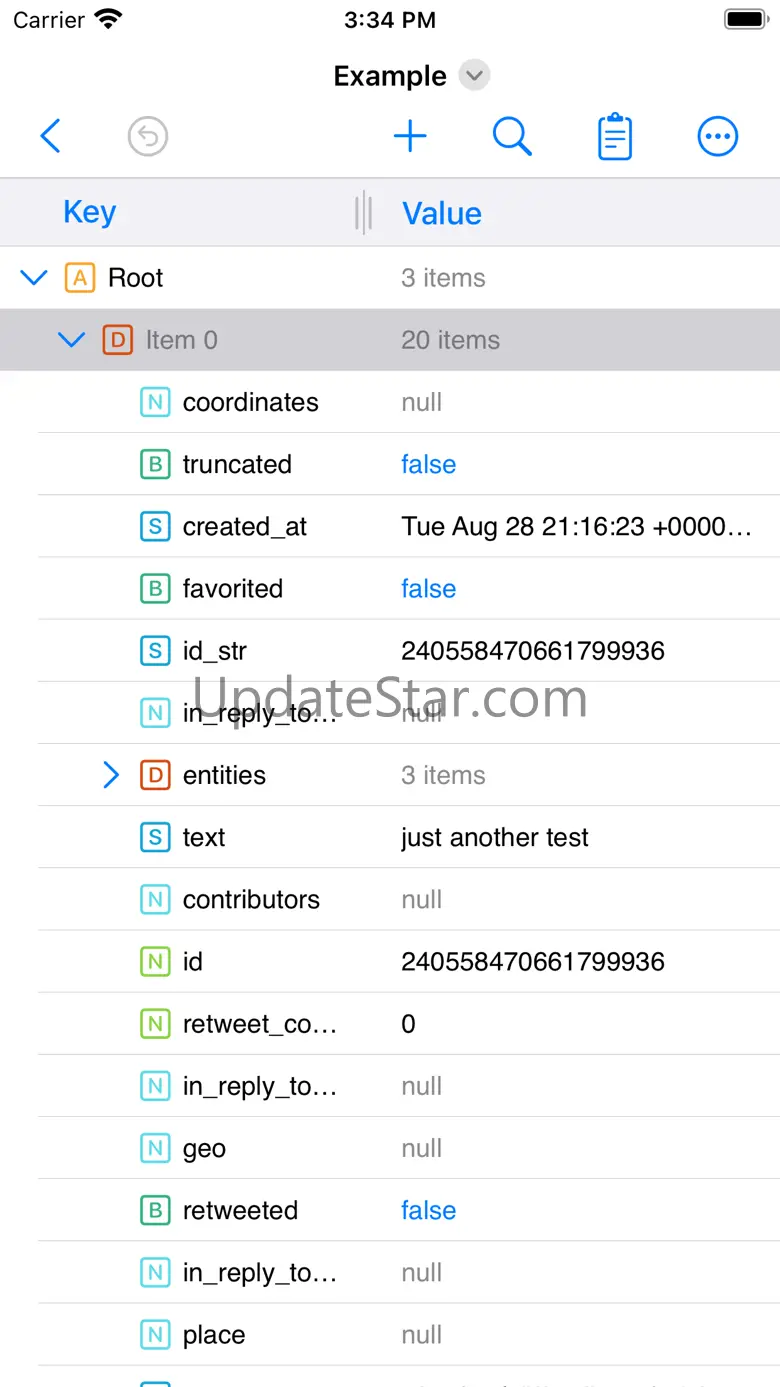Select the Root key label
This screenshot has width=780, height=1387.
[135, 277]
